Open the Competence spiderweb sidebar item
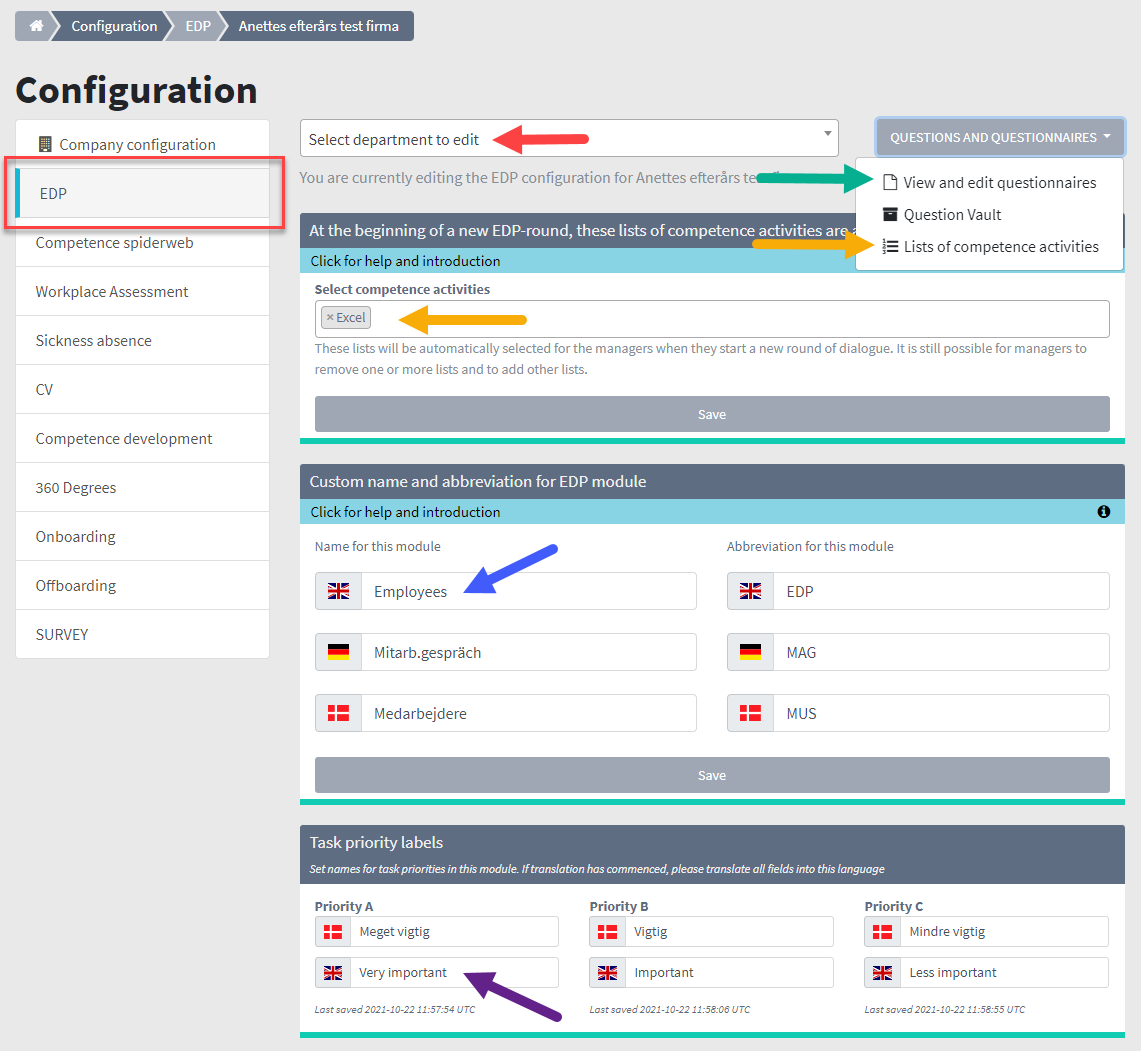 pyautogui.click(x=114, y=242)
